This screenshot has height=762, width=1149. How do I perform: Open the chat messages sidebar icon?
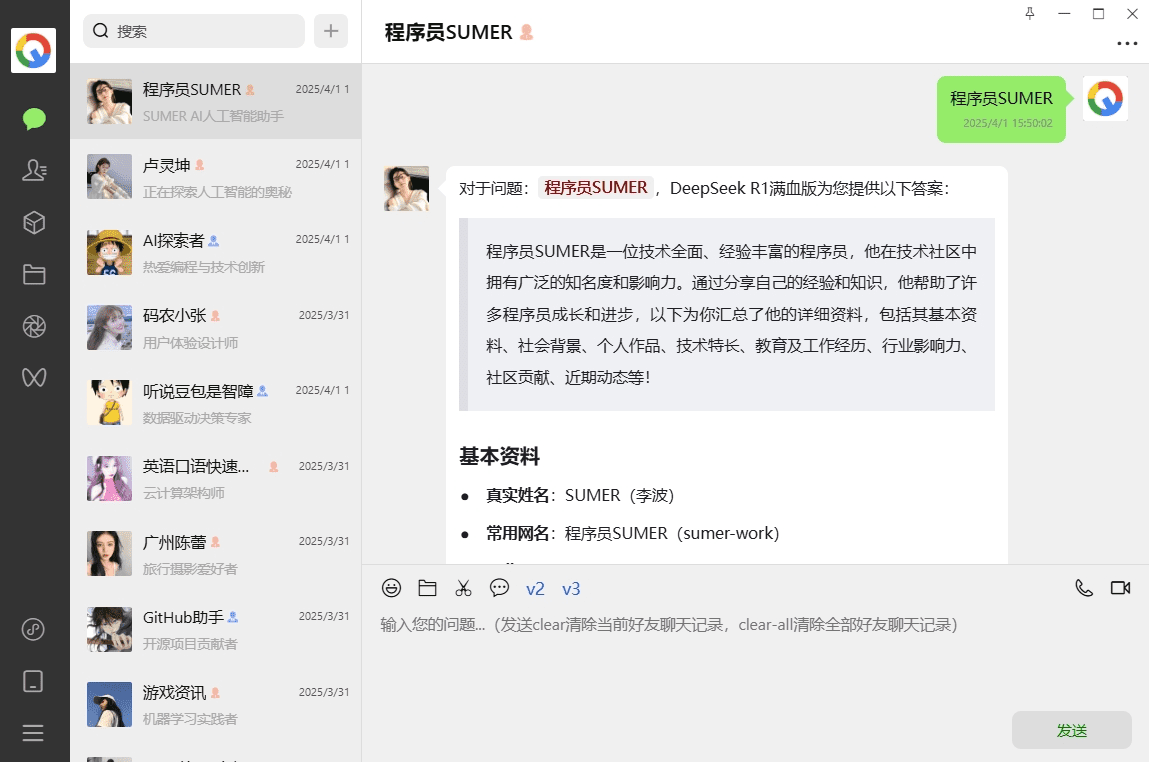click(x=34, y=119)
